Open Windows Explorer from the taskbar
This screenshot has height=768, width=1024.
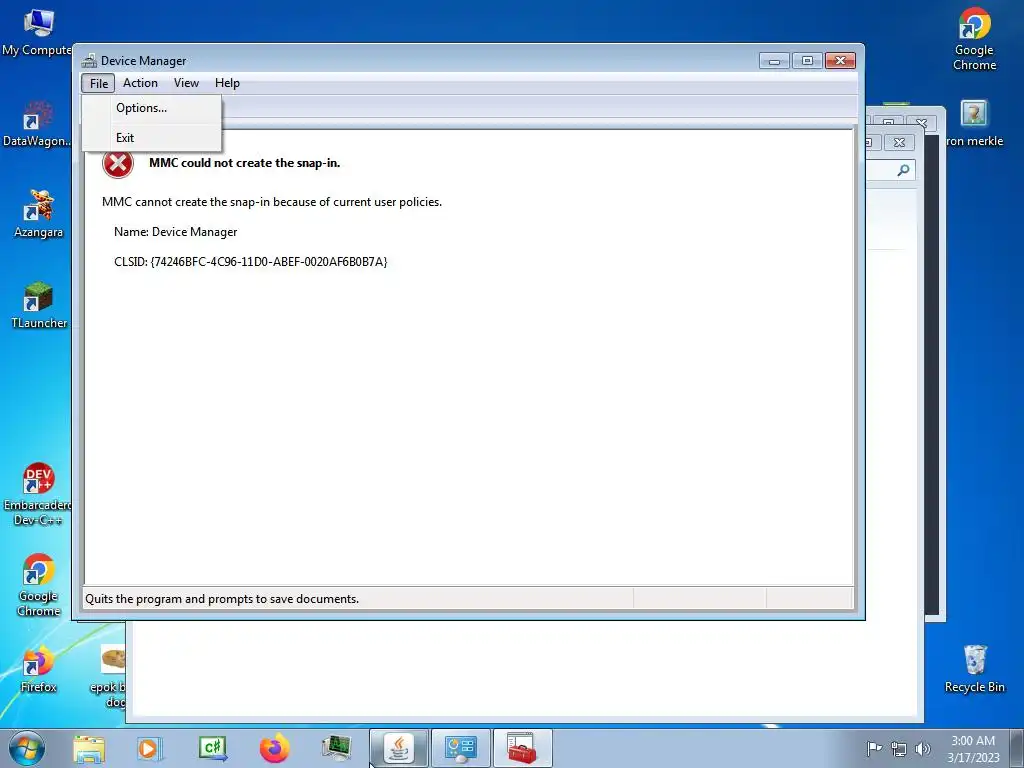pyautogui.click(x=89, y=748)
